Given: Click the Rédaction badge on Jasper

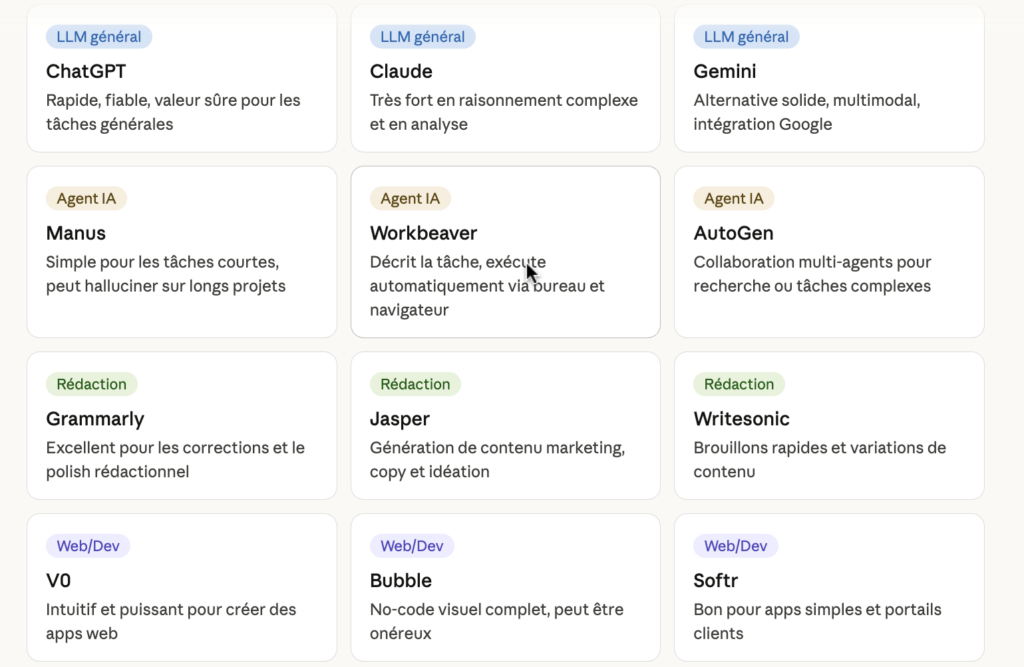Looking at the screenshot, I should 415,384.
